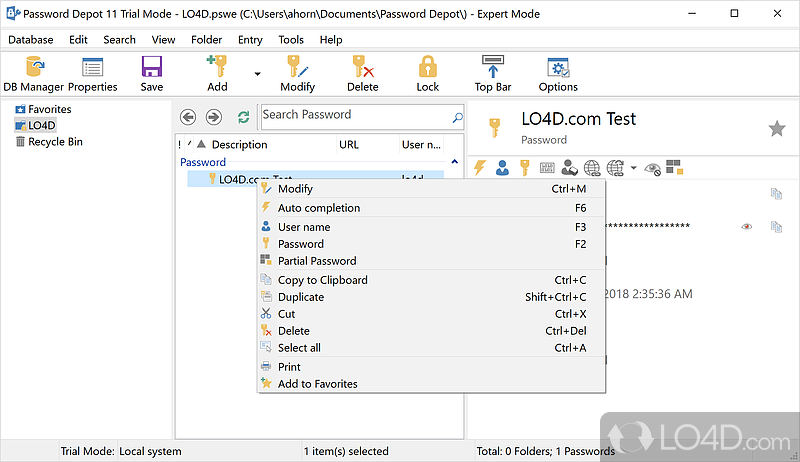Select Favorites in the folder tree
800x462 pixels.
[49, 109]
